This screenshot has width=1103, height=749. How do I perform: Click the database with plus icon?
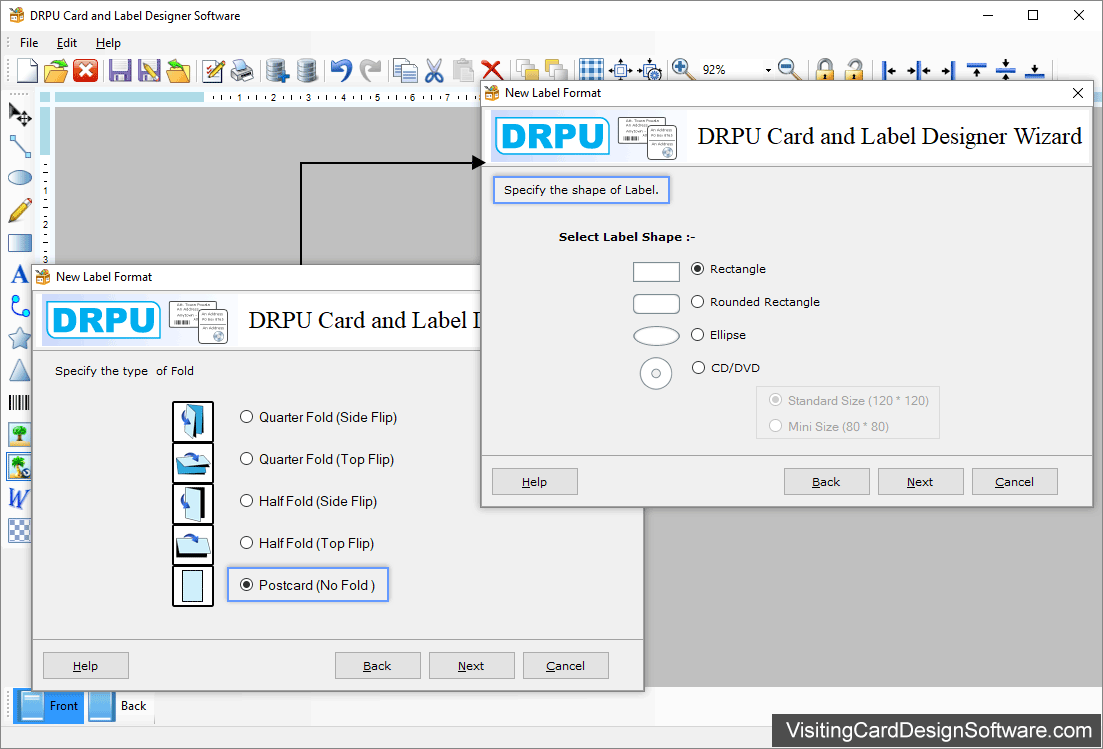click(x=277, y=70)
